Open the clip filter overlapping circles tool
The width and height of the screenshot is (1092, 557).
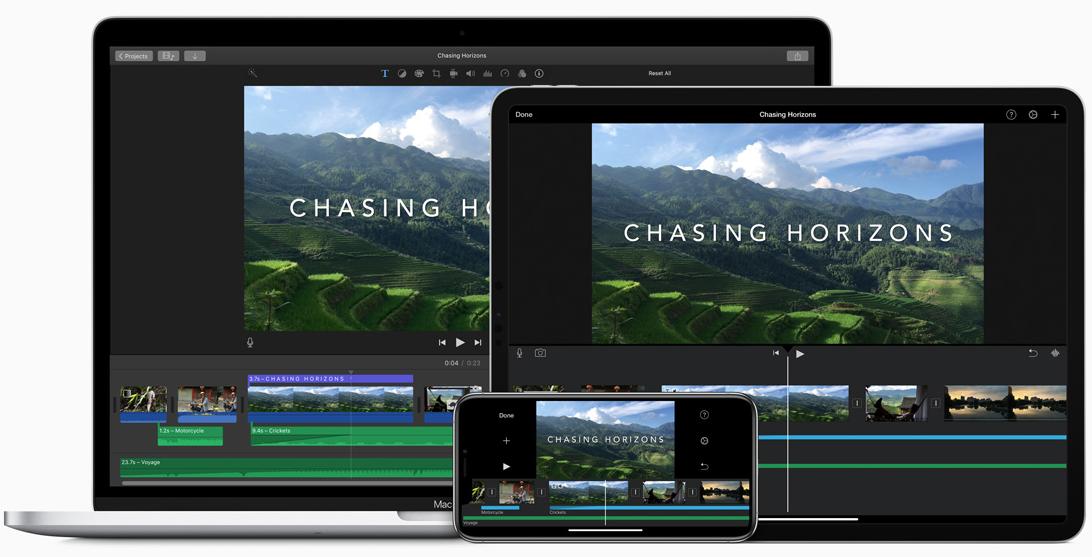(x=522, y=73)
